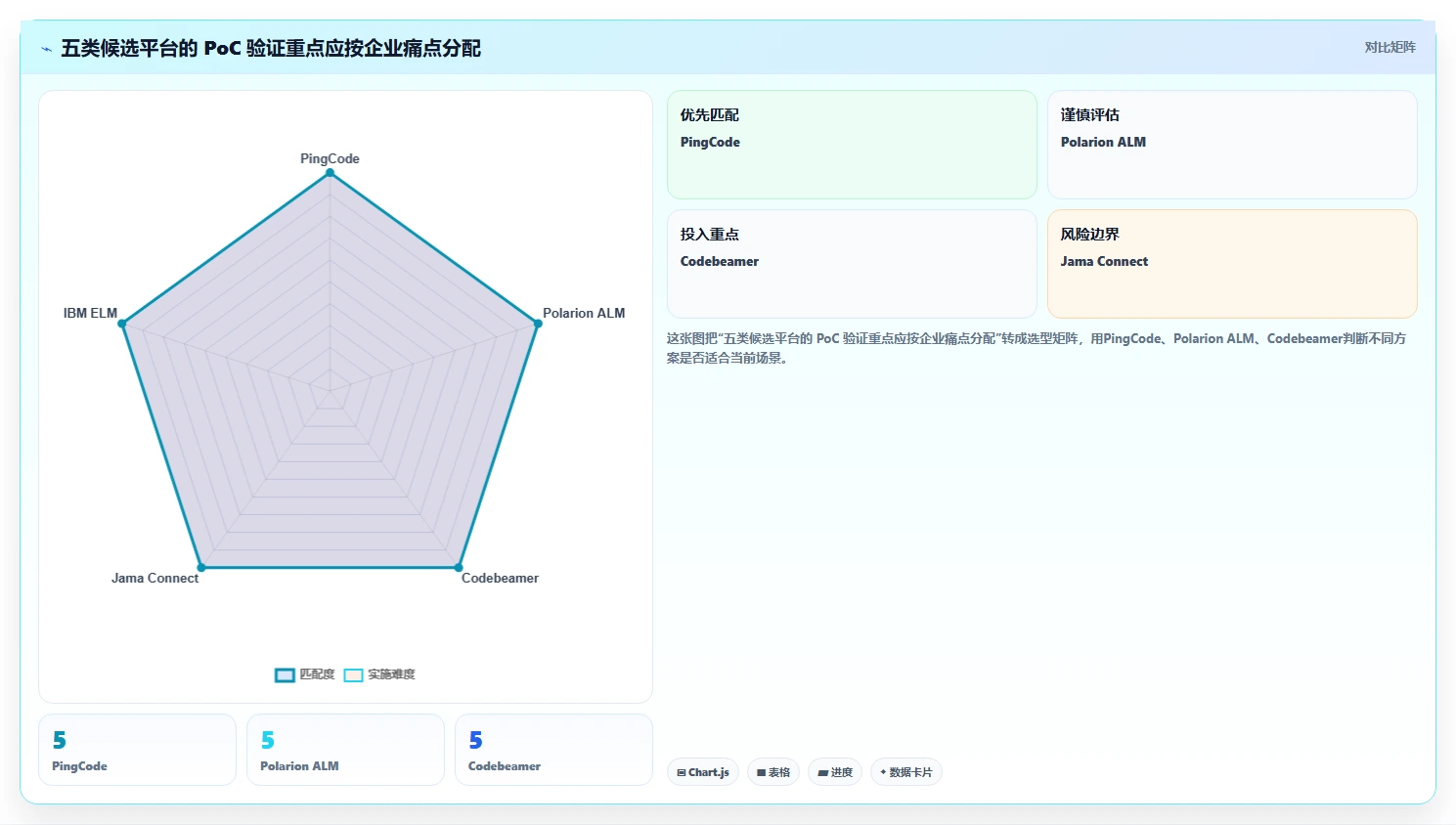Toggle the 匹配度 legend swatch
1456x825 pixels.
point(285,674)
